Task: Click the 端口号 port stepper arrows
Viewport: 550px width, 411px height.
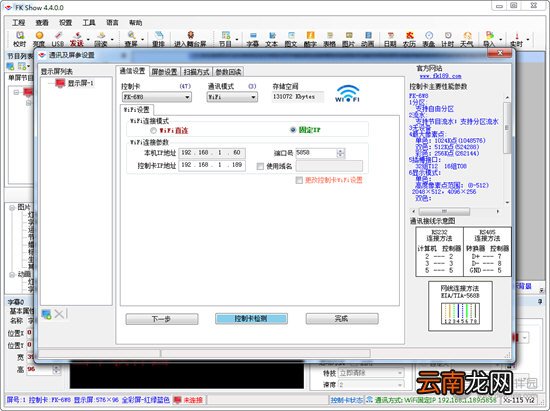Action: (x=340, y=153)
